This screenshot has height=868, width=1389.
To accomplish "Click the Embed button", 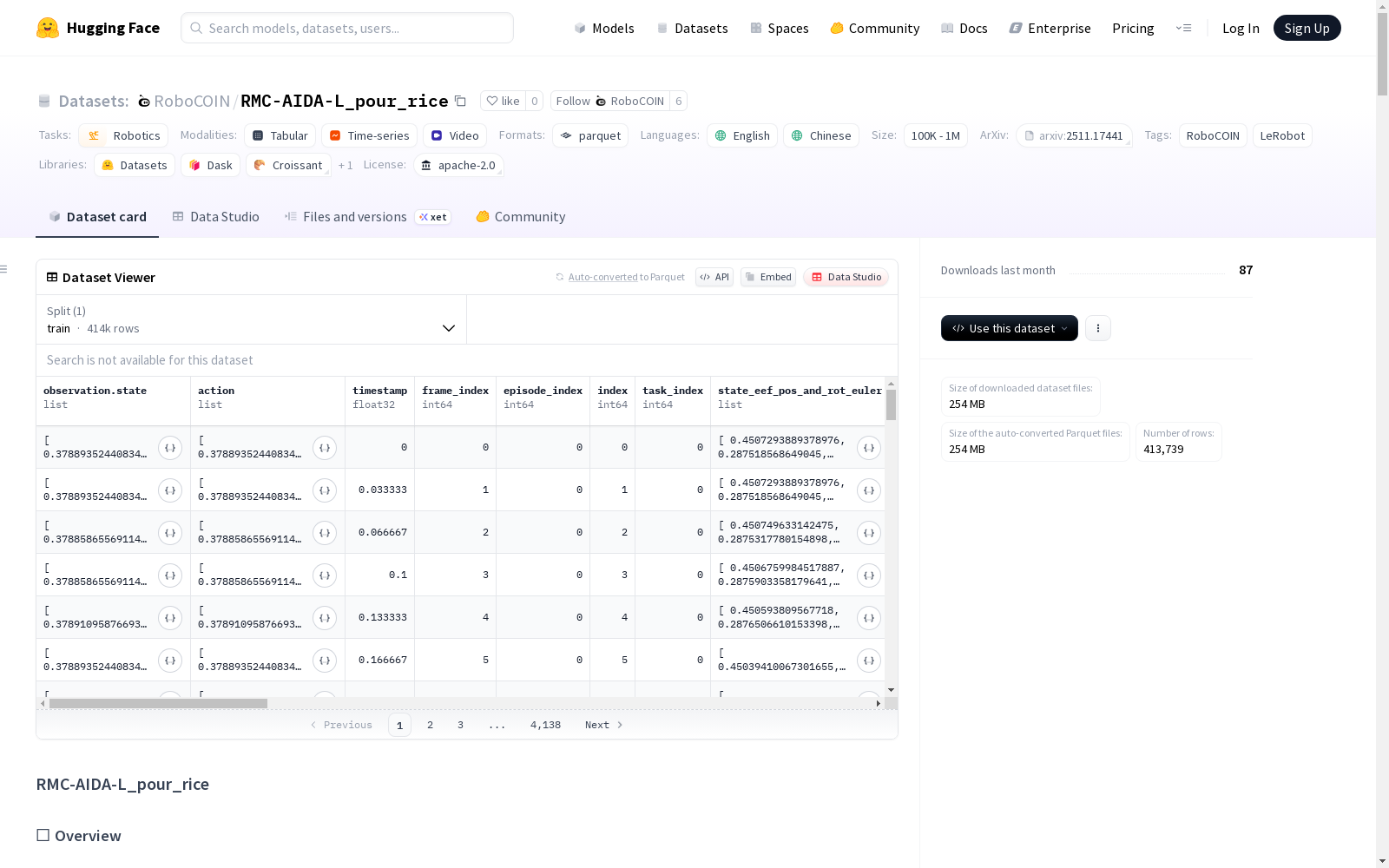I will coord(768,277).
